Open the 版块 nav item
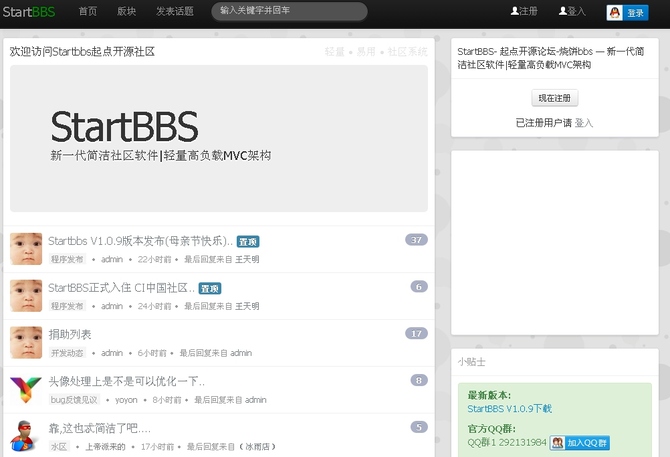Screen dimensions: 670x457 tap(126, 12)
